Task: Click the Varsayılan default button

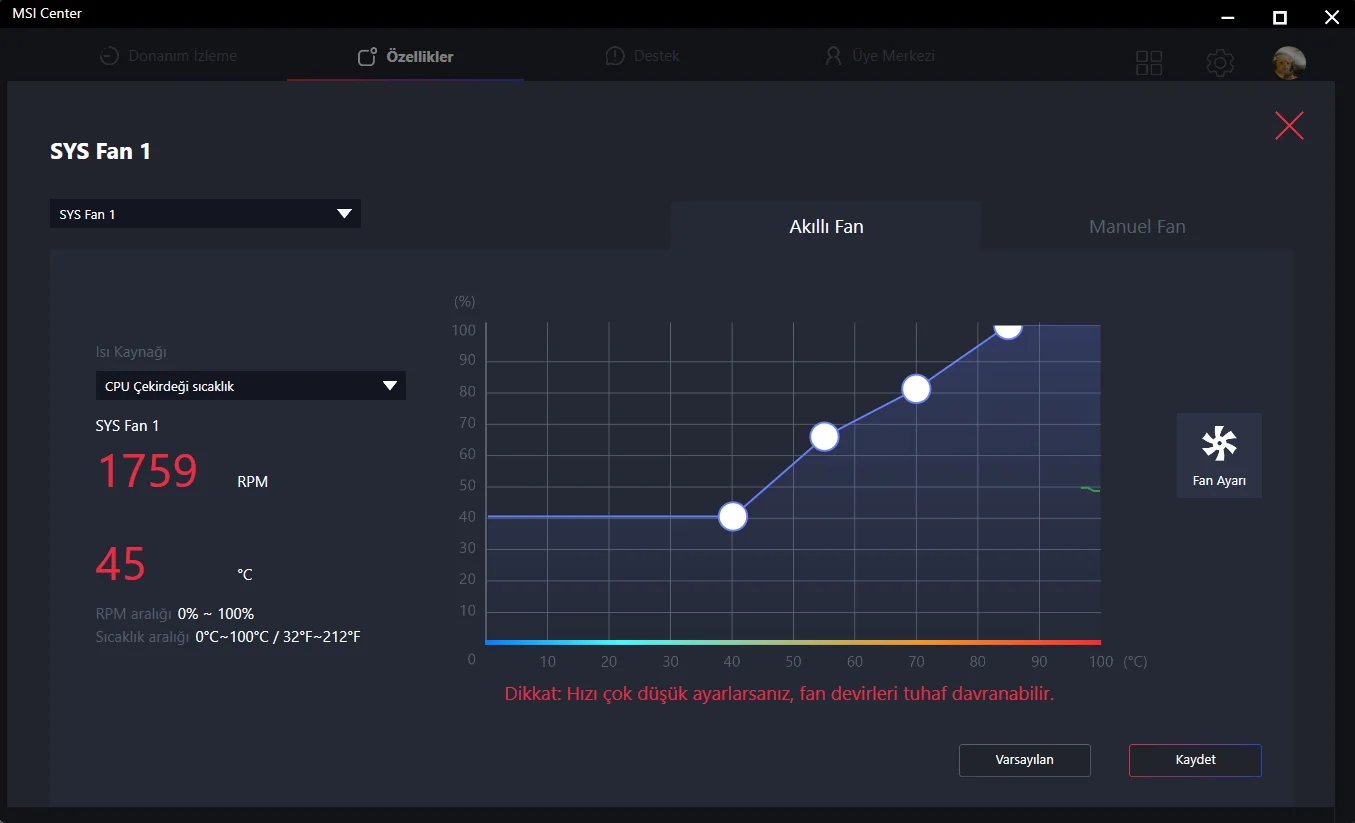Action: 1025,760
